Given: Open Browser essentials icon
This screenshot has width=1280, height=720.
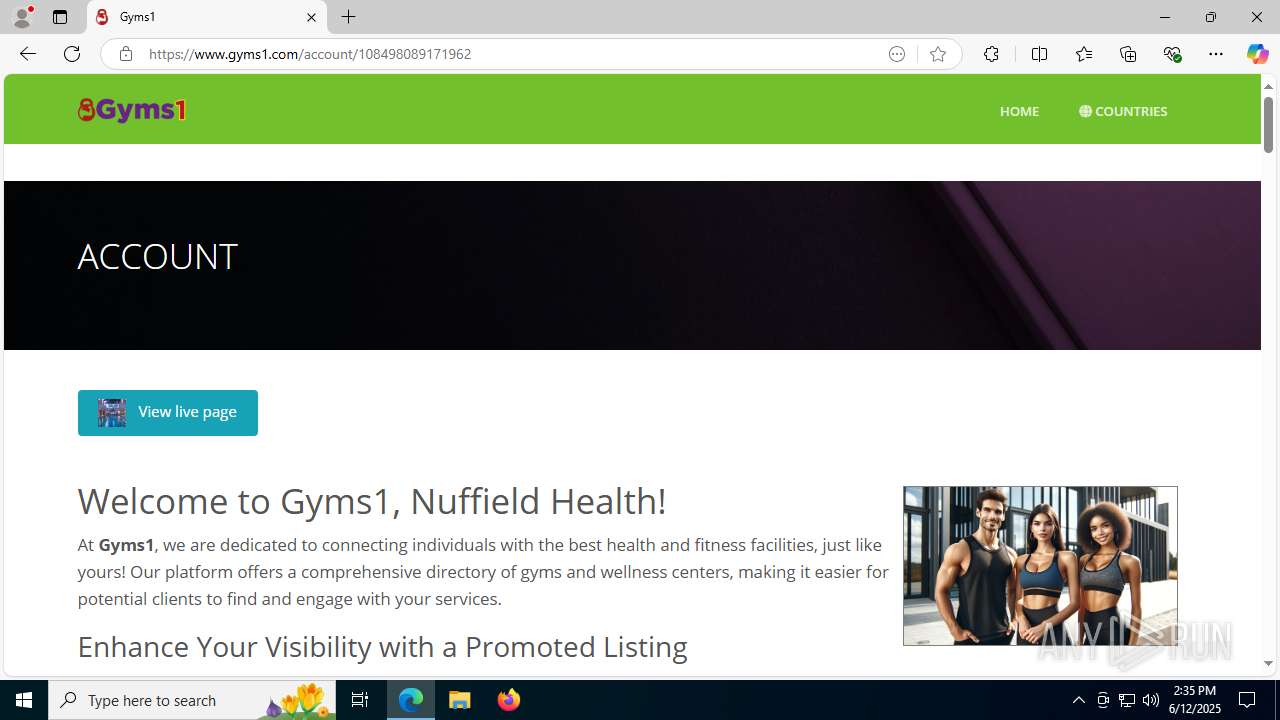Looking at the screenshot, I should pos(1172,54).
